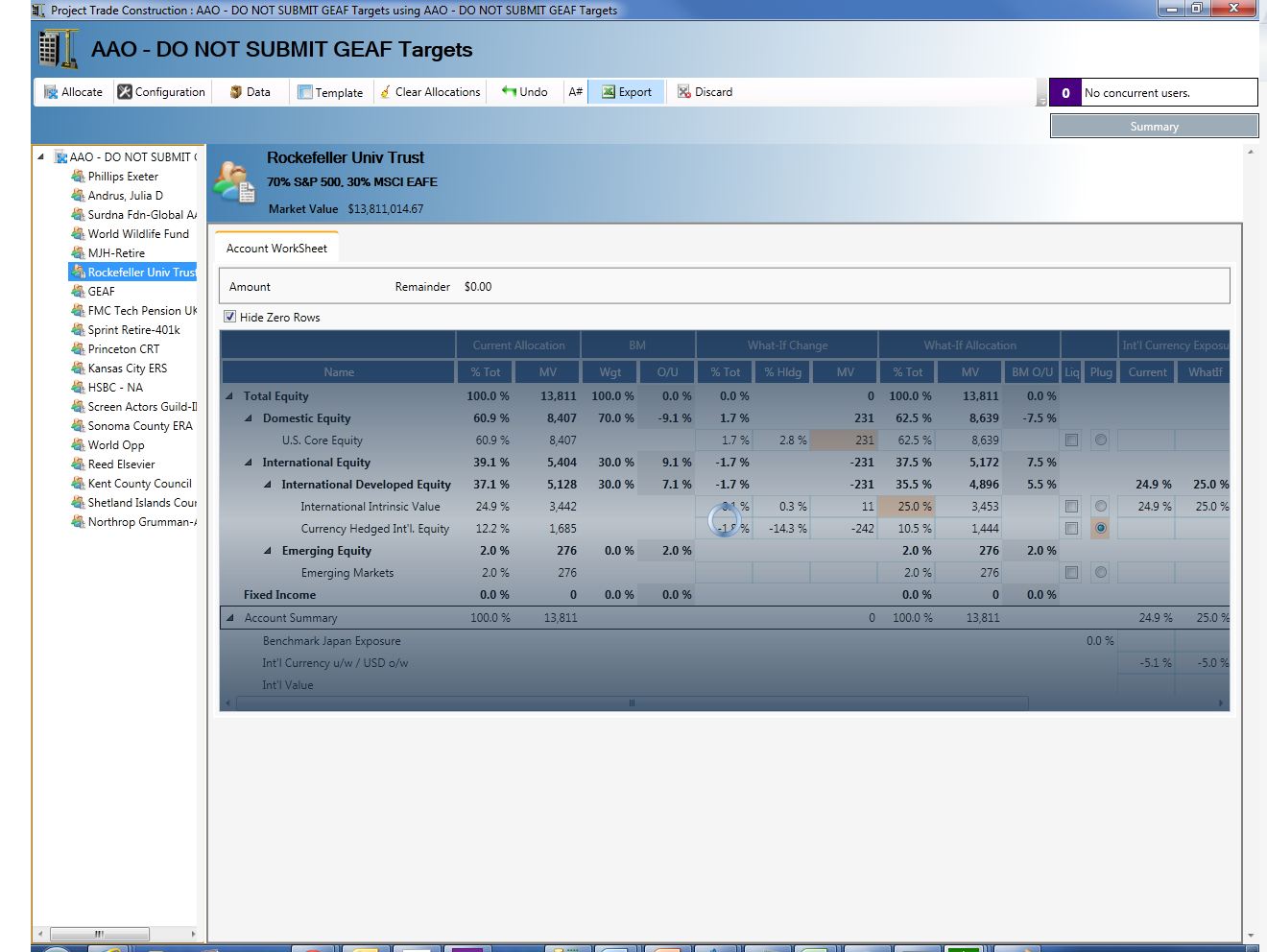Viewport: 1267px width, 952px height.
Task: Select the Plug radio for U.S. Core Equity
Action: tap(1101, 440)
